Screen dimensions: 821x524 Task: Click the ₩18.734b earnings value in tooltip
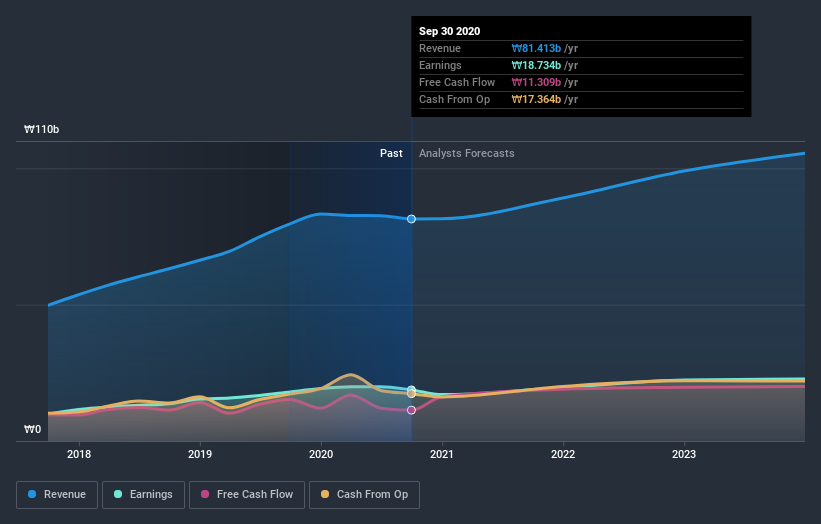(x=536, y=65)
